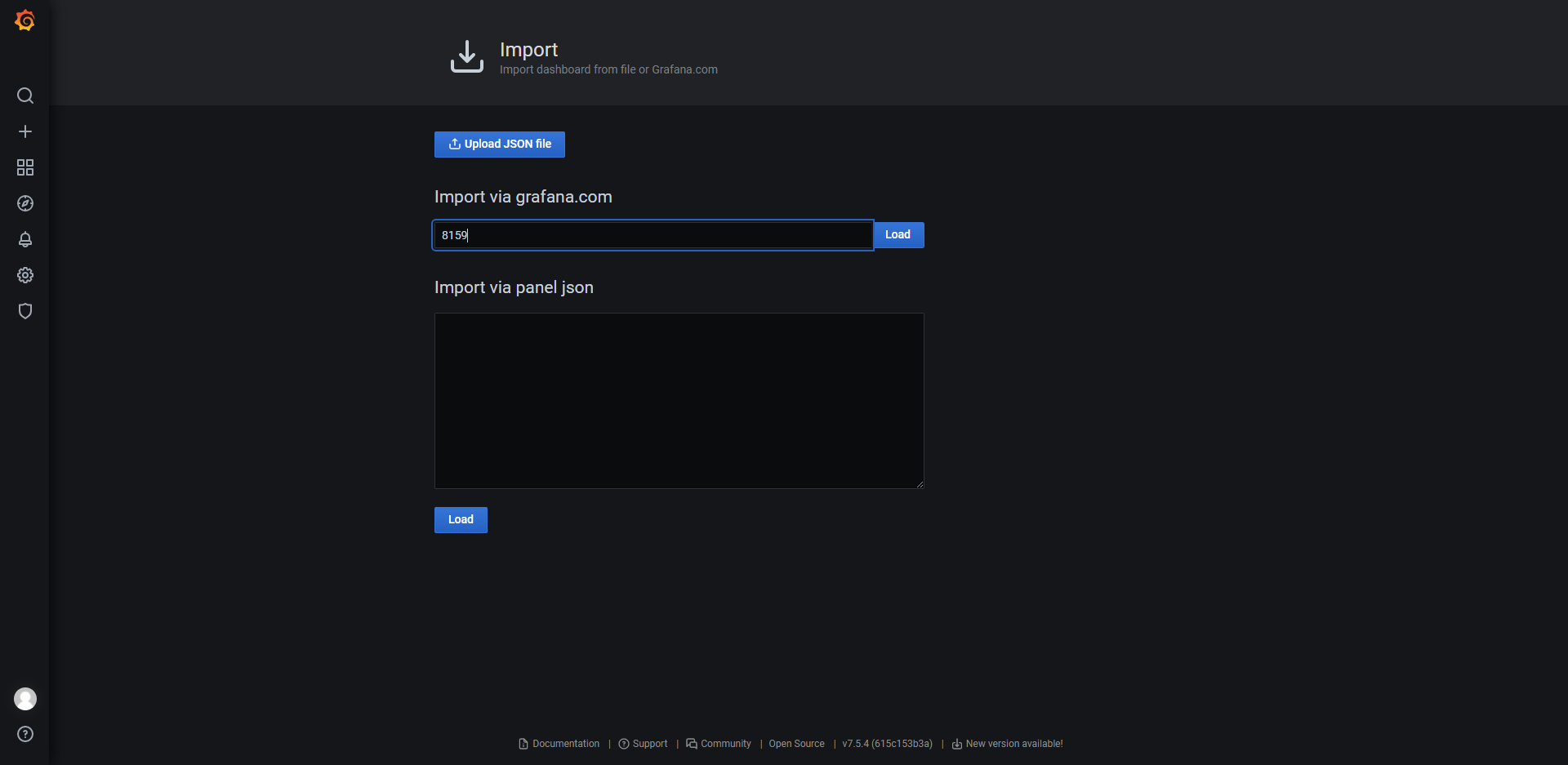1568x765 pixels.
Task: Click the Import page download icon
Action: click(x=467, y=56)
